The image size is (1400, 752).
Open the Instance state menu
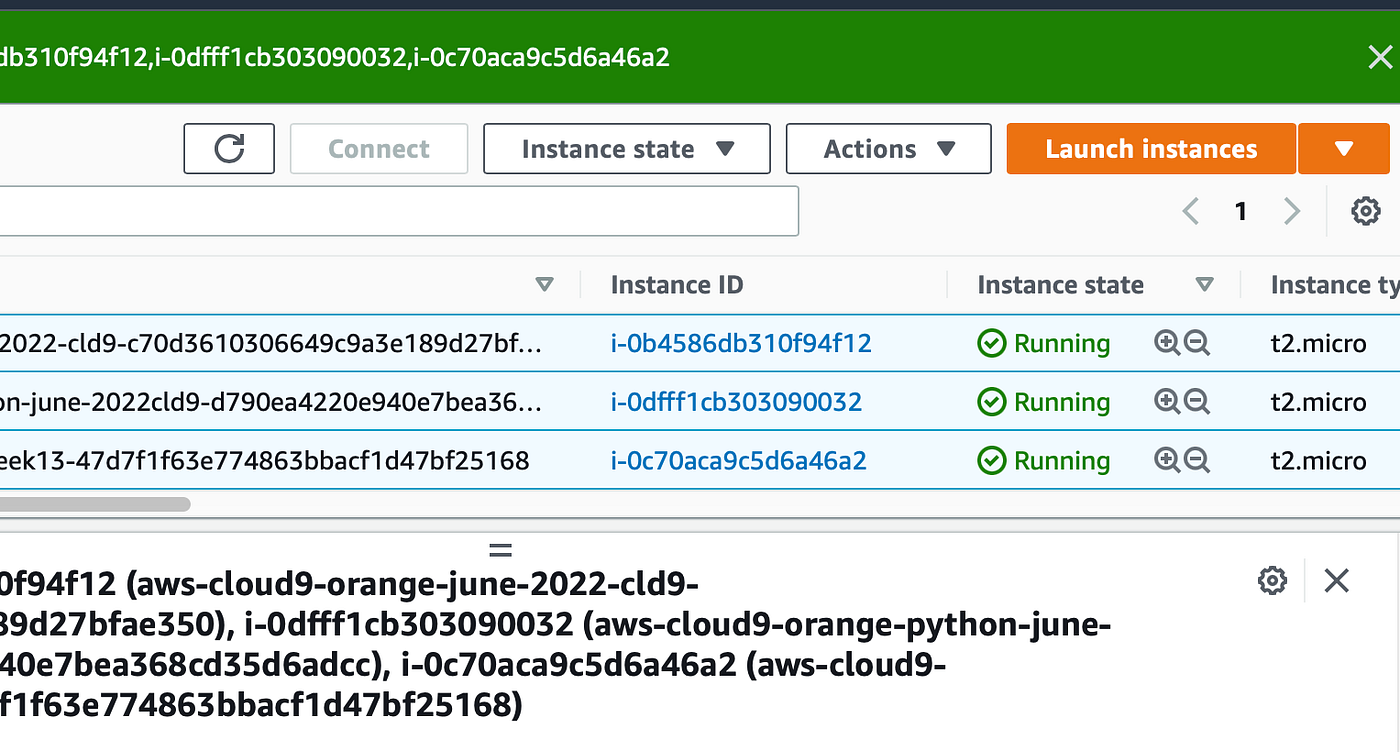coord(626,148)
